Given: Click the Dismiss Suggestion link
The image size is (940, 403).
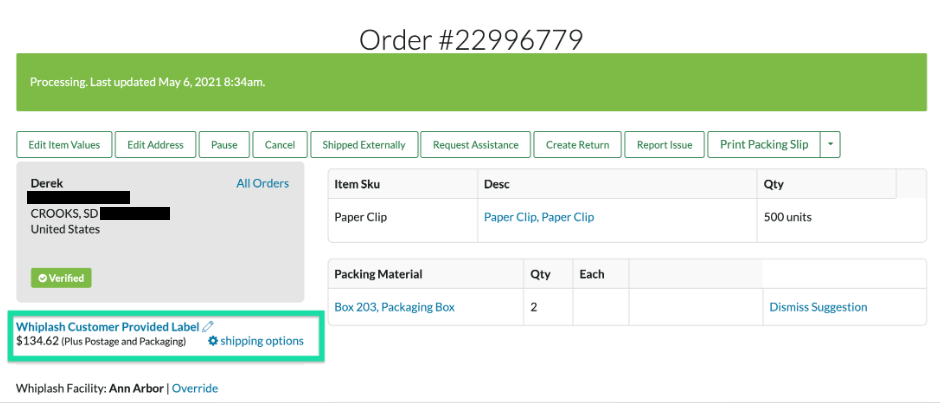Looking at the screenshot, I should click(x=818, y=307).
